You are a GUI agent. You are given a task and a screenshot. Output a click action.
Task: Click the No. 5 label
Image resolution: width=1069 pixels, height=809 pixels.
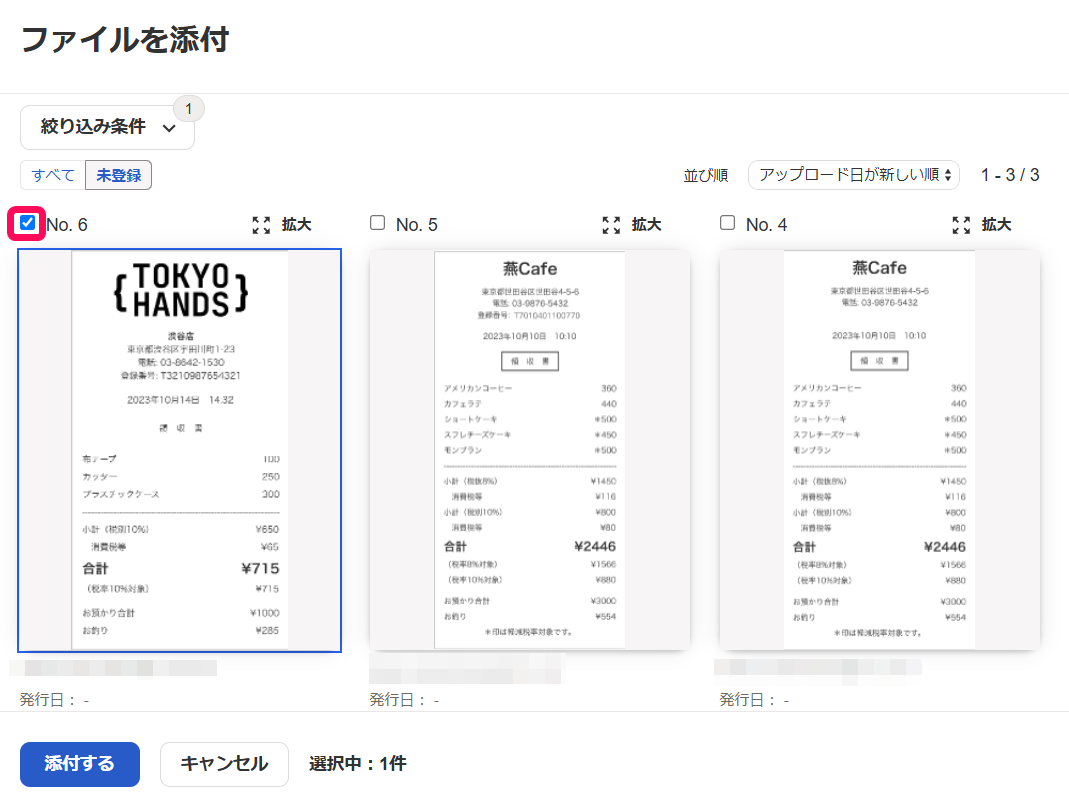pyautogui.click(x=417, y=225)
